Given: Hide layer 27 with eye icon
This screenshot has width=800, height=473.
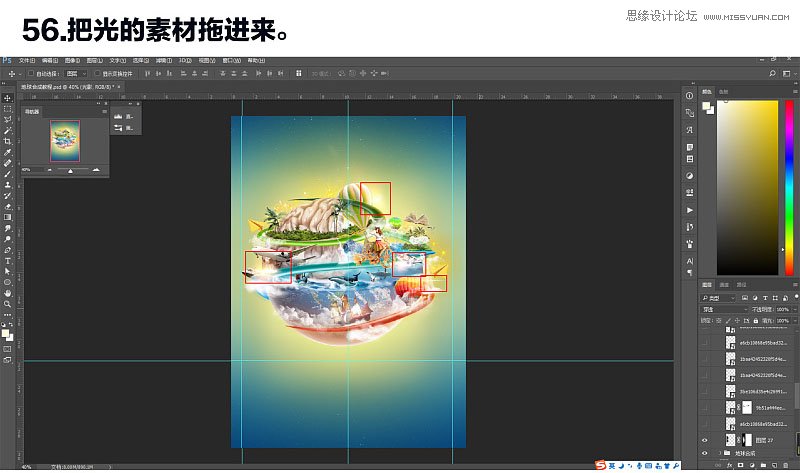Looking at the screenshot, I should pyautogui.click(x=705, y=440).
